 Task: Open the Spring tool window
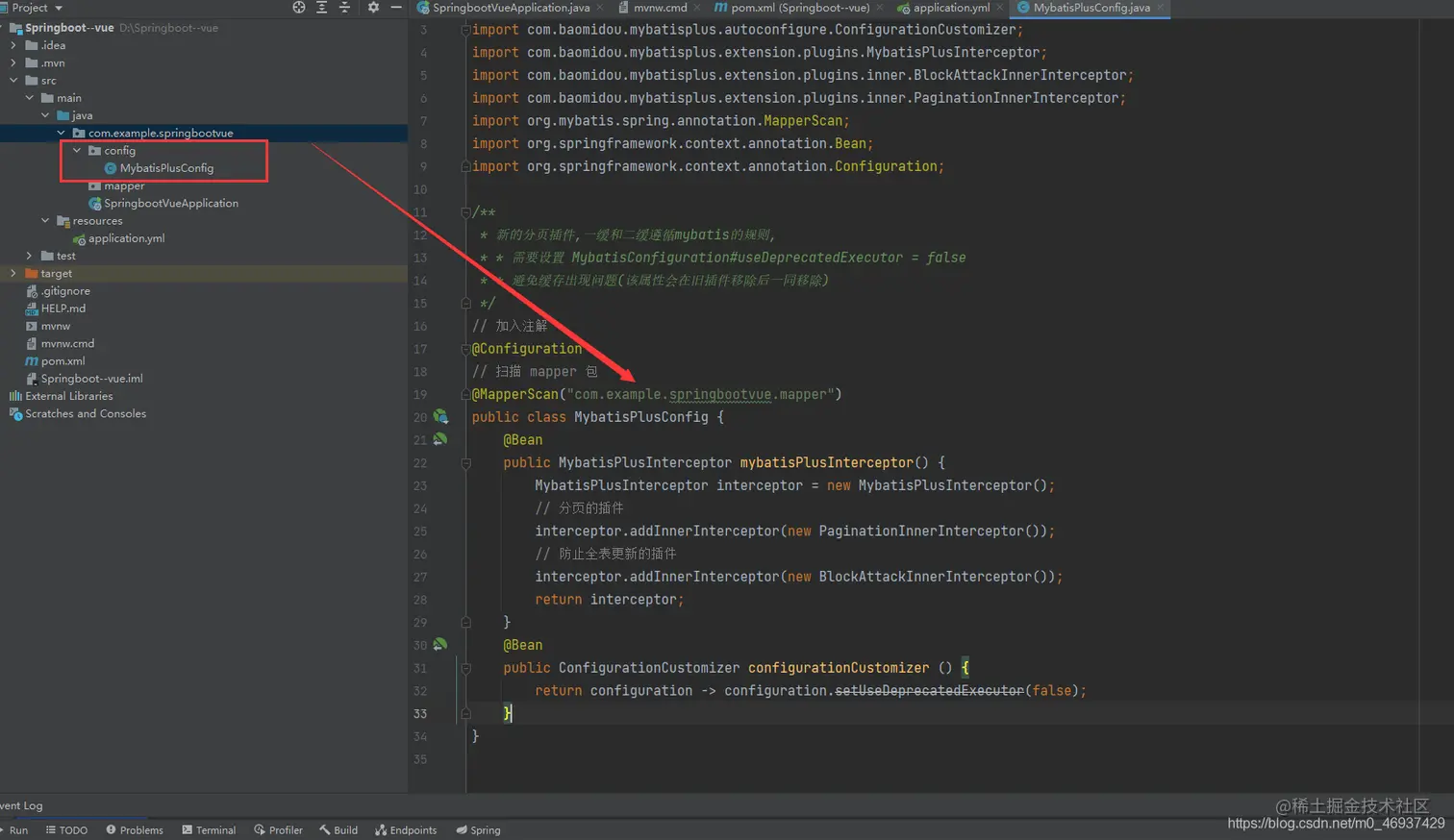[x=478, y=830]
